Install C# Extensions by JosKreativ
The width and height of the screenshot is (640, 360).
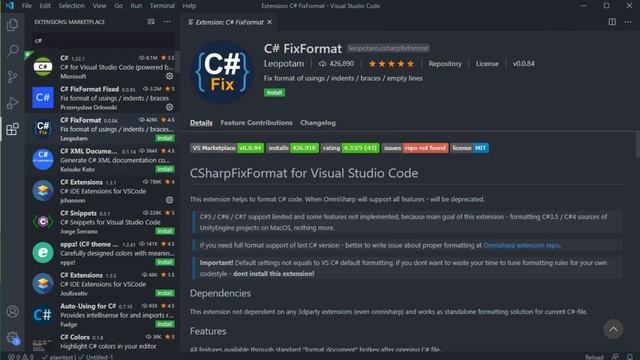pyautogui.click(x=164, y=293)
